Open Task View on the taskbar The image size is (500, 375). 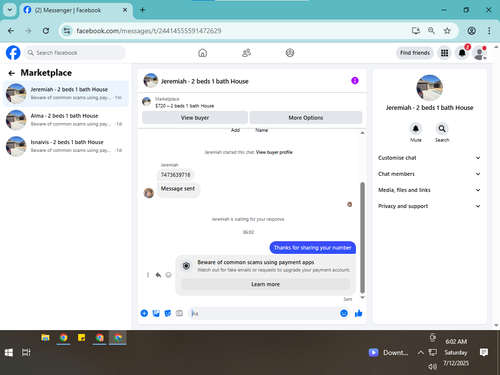(26, 352)
